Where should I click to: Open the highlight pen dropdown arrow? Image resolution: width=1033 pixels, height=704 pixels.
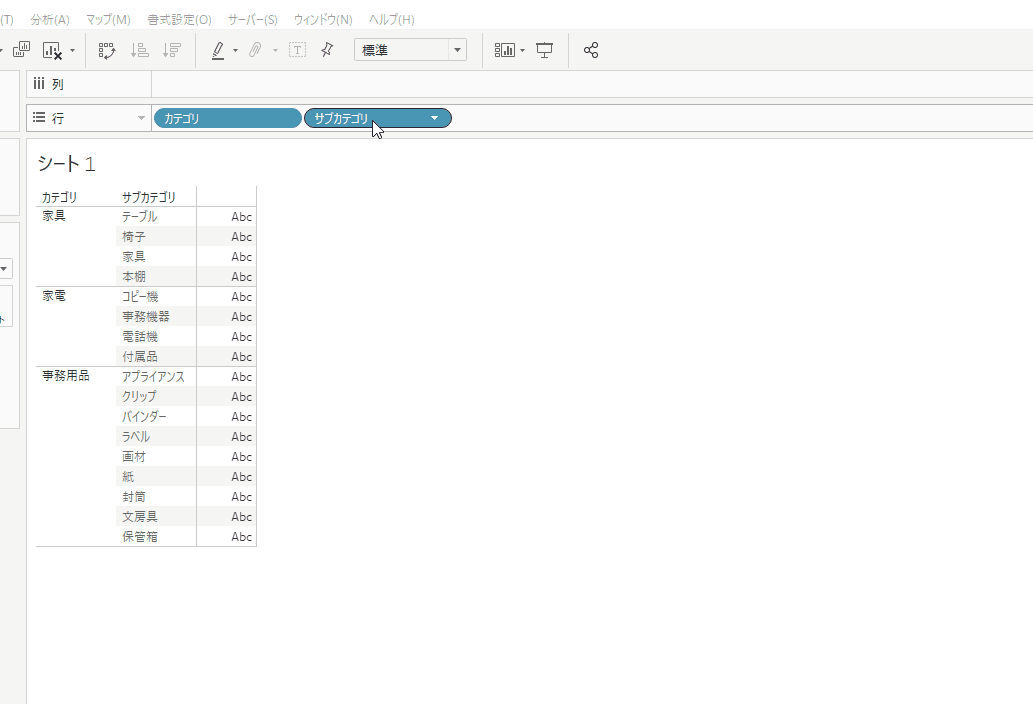pyautogui.click(x=235, y=50)
